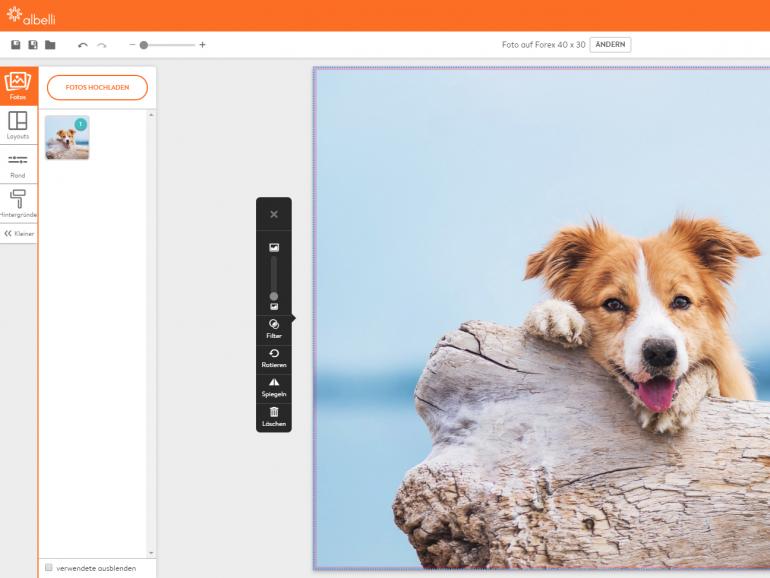Image resolution: width=770 pixels, height=578 pixels.
Task: Zoom out with the minus icon
Action: (x=132, y=45)
